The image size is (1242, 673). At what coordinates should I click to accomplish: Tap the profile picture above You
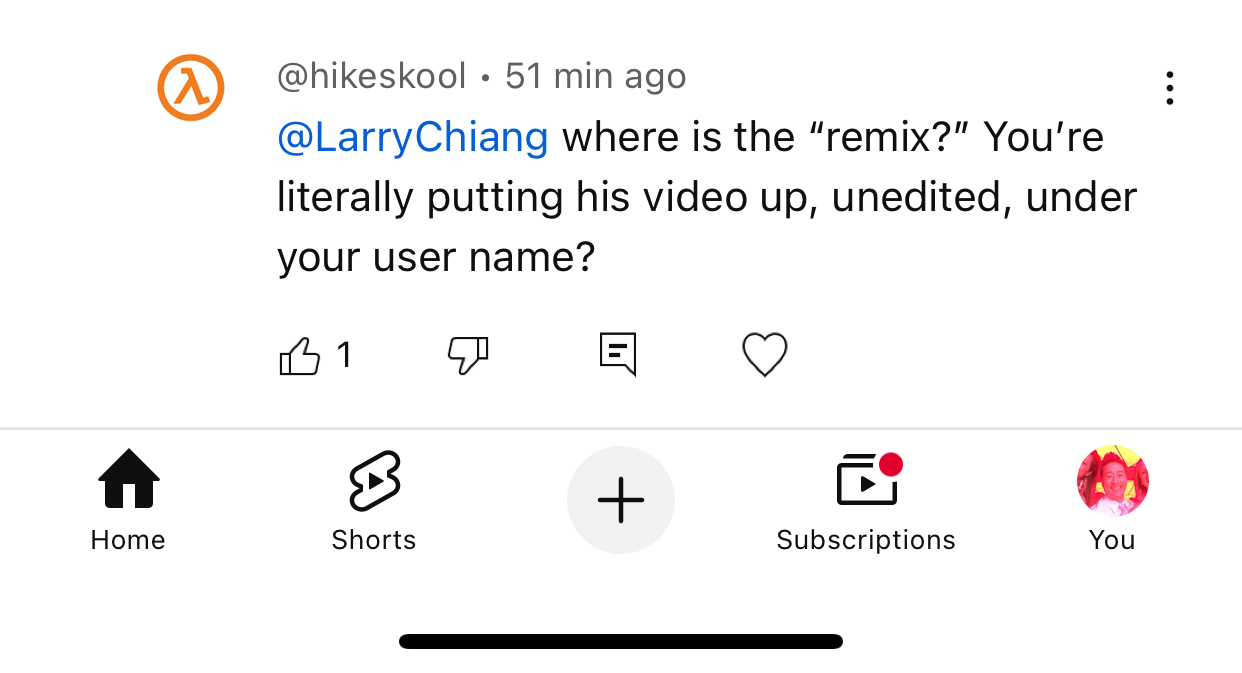point(1112,481)
